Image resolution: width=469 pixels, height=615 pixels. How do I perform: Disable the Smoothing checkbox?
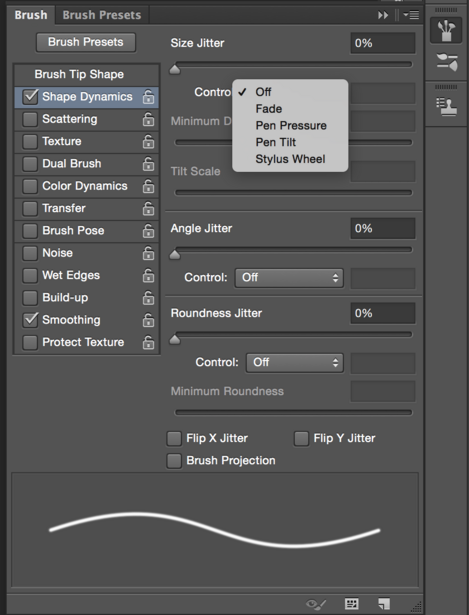(x=30, y=320)
